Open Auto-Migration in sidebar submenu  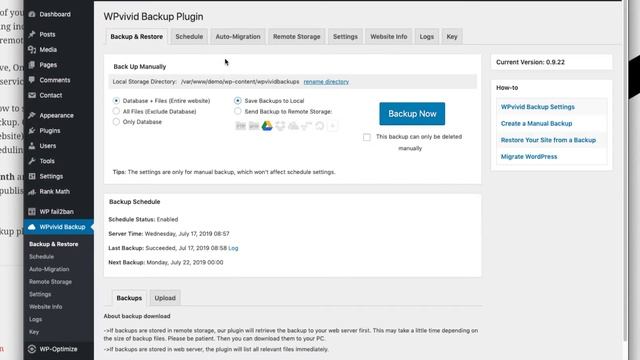coord(49,269)
